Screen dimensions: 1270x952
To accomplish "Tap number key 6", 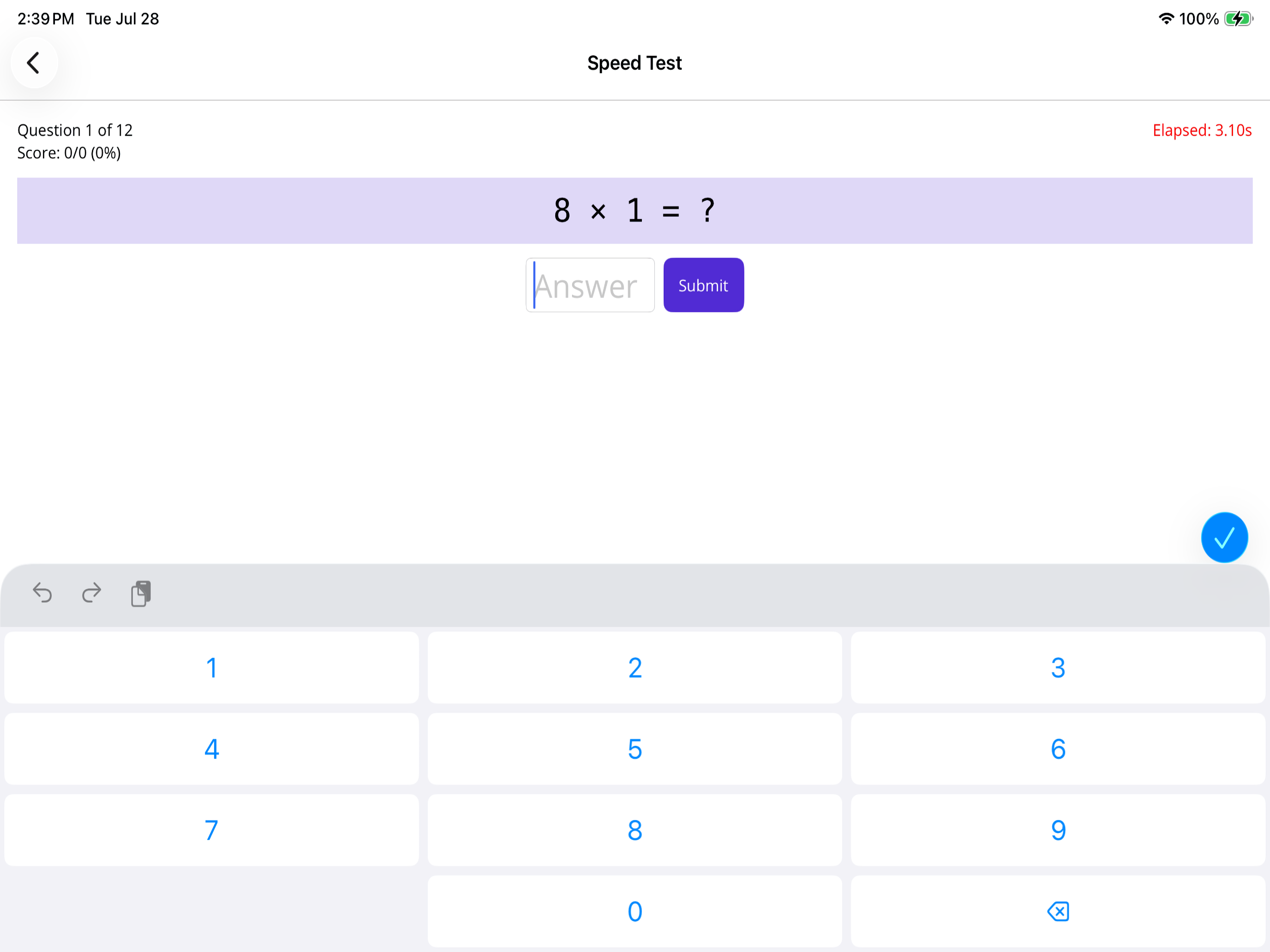I will point(1058,749).
